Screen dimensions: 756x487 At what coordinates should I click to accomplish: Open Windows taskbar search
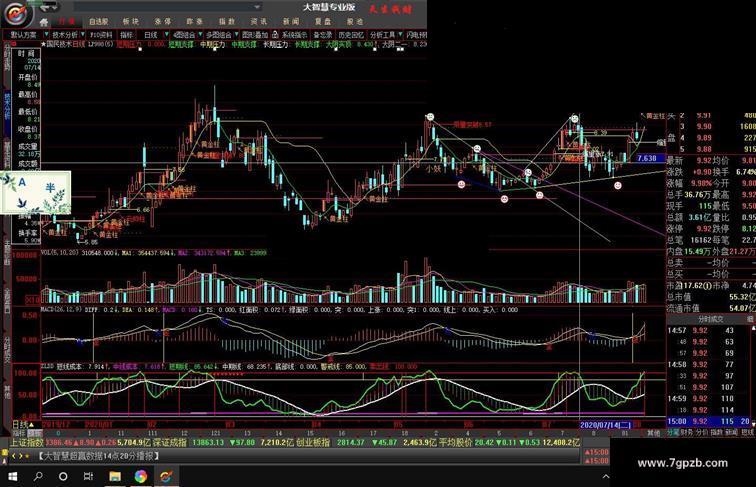(x=38, y=476)
